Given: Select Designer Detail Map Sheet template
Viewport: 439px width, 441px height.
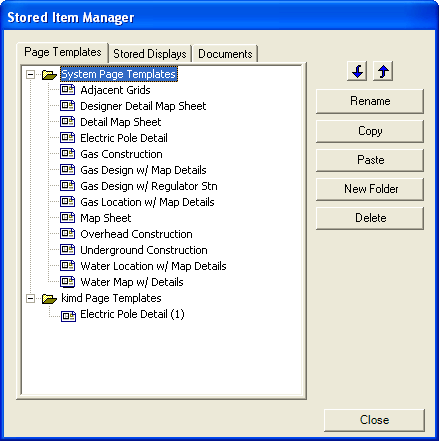Looking at the screenshot, I should pyautogui.click(x=143, y=106).
